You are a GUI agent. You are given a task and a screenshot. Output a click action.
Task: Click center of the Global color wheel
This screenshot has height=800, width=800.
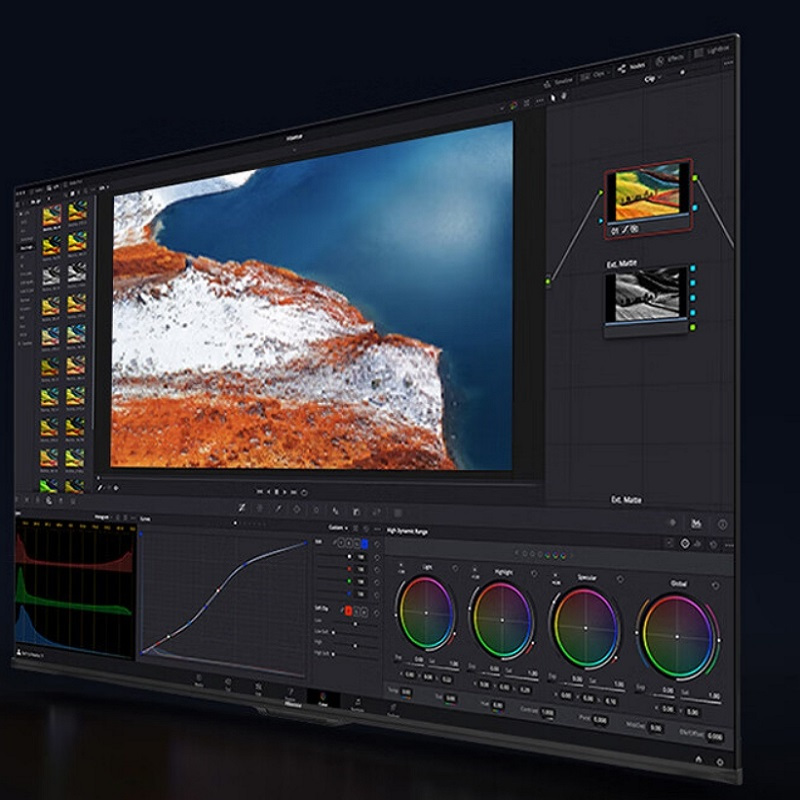click(x=677, y=637)
